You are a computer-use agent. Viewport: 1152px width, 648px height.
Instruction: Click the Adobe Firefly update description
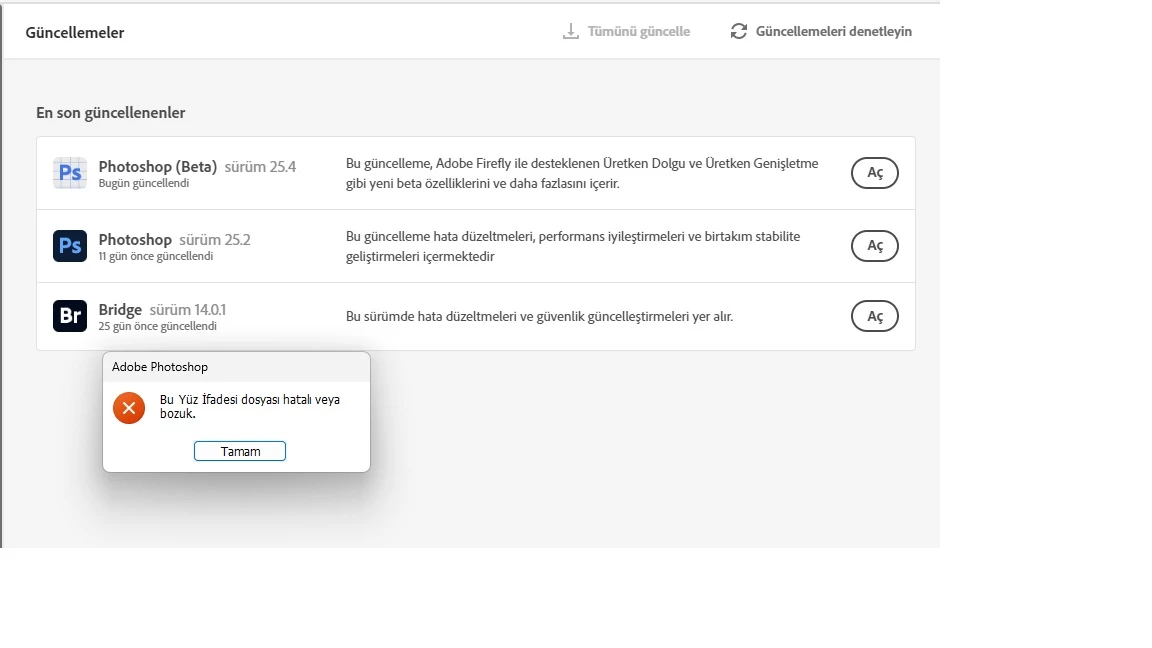(x=582, y=173)
